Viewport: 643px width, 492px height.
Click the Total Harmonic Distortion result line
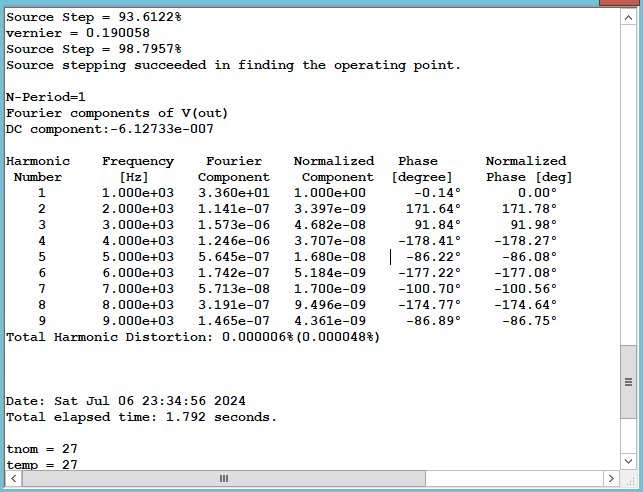(x=193, y=337)
